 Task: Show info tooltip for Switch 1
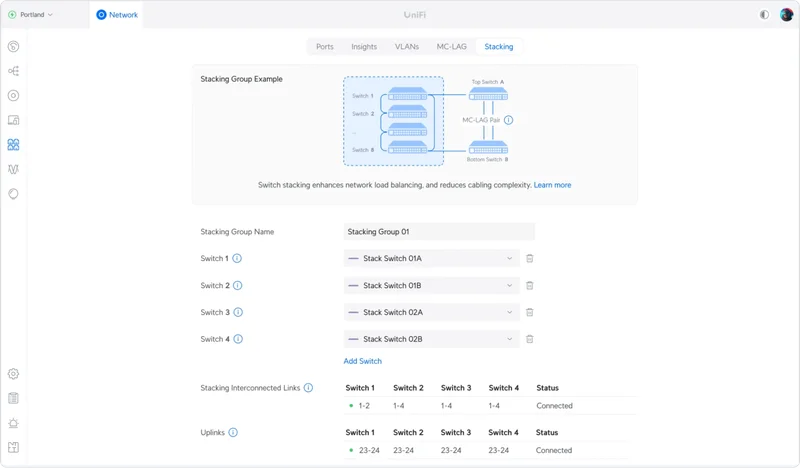237,258
